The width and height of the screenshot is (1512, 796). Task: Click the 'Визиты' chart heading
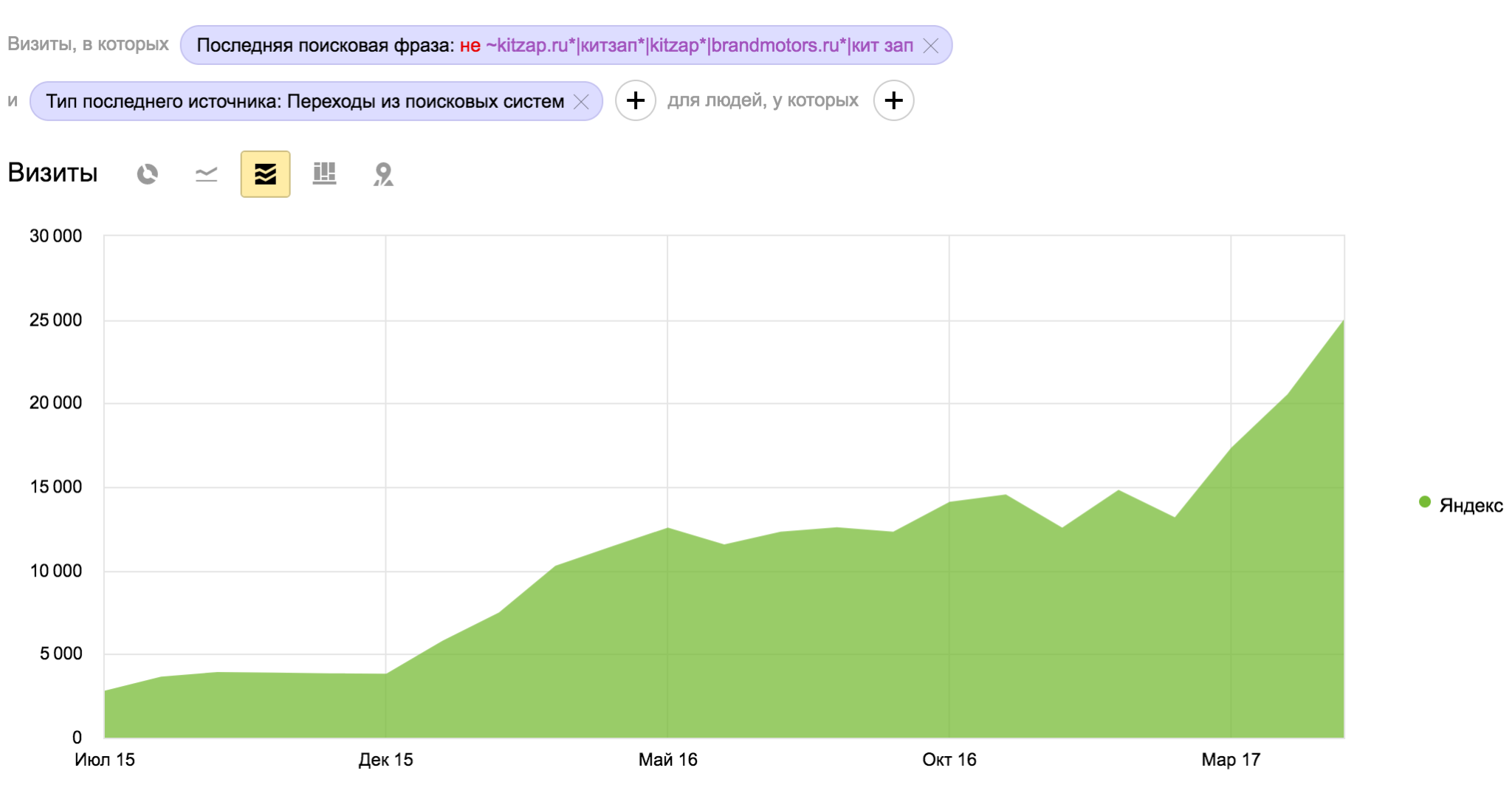pos(52,173)
